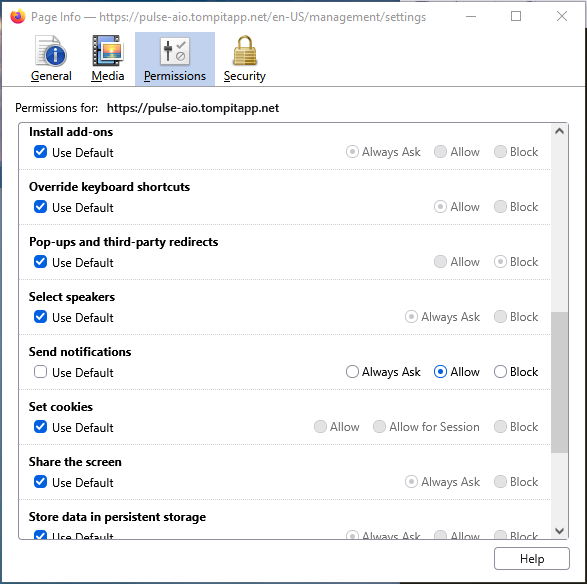
Task: Click the Select speakers heading
Action: tap(72, 297)
